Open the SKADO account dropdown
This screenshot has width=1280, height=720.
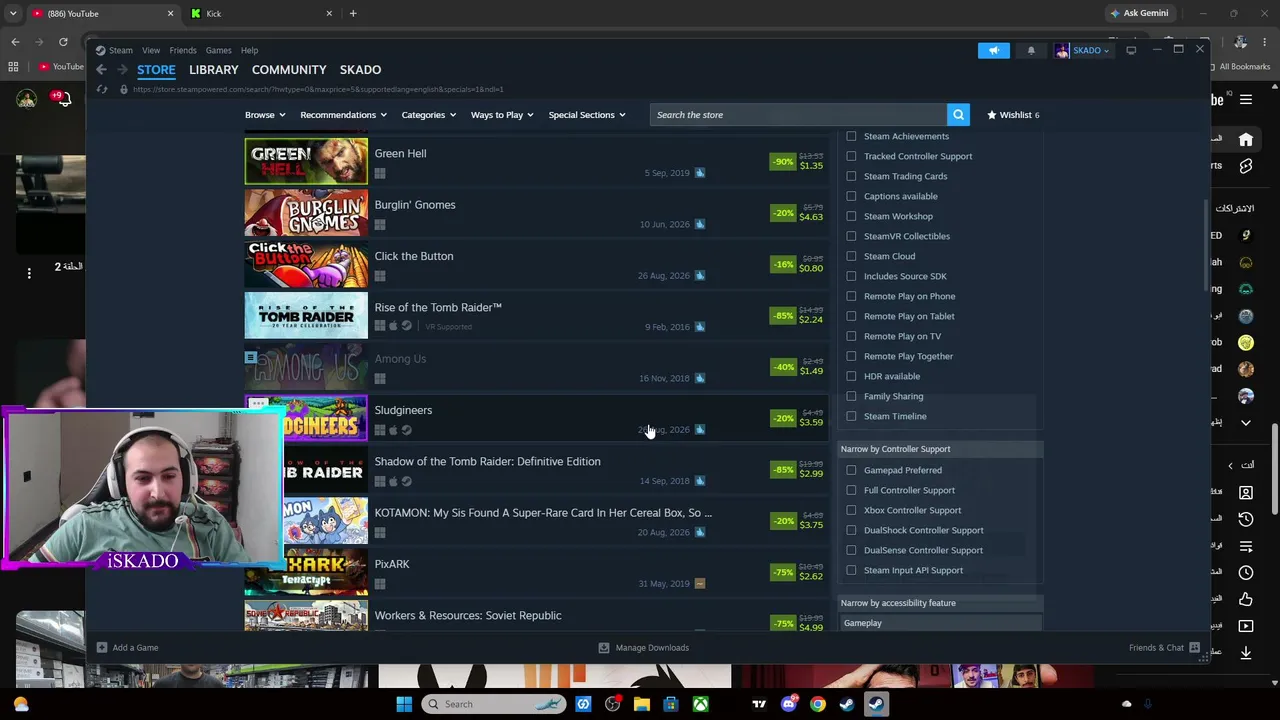[x=1083, y=50]
